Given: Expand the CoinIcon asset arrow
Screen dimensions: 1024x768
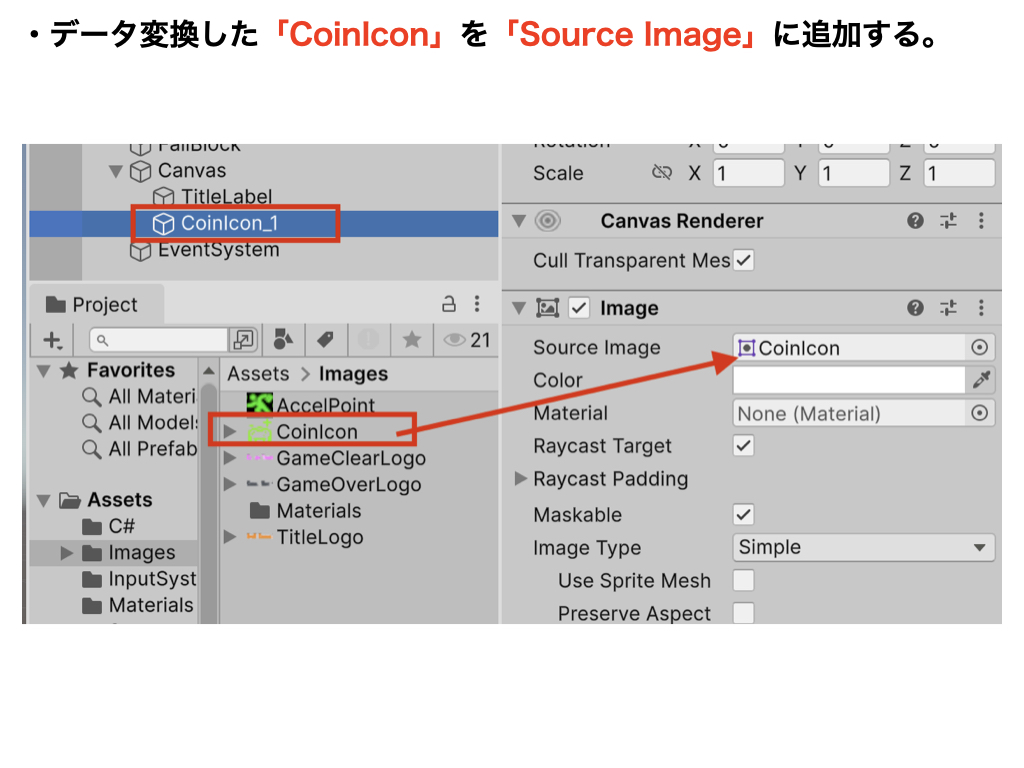Looking at the screenshot, I should tap(230, 432).
